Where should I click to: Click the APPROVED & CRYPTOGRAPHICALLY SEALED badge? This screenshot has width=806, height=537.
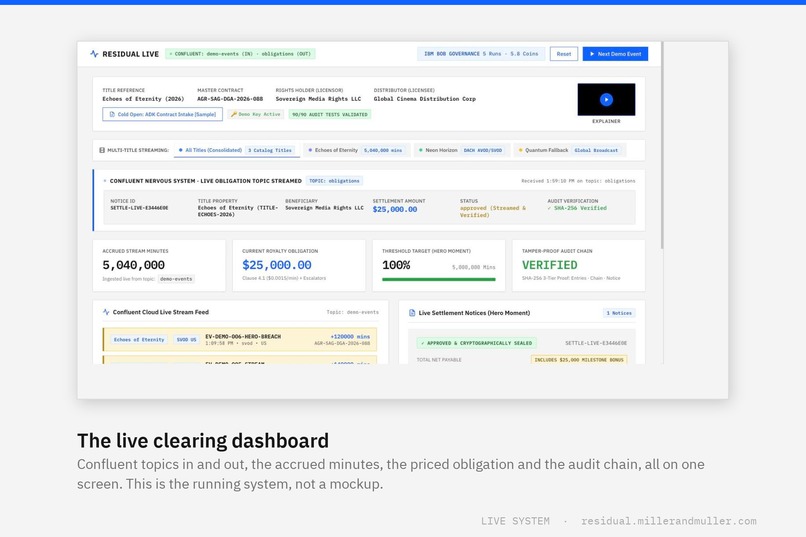477,343
